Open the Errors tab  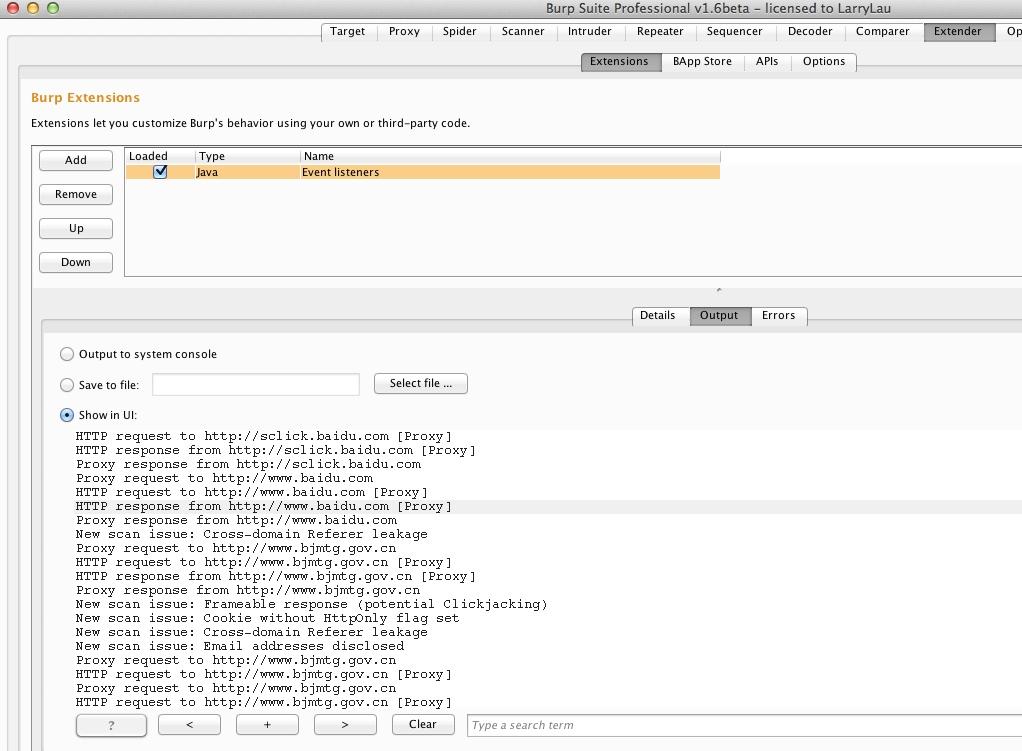click(x=778, y=316)
